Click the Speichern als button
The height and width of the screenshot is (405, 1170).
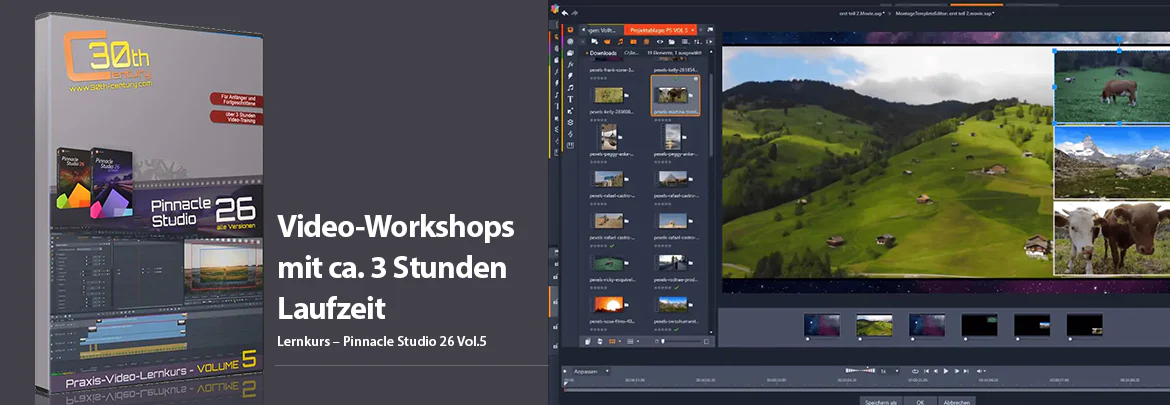point(880,401)
